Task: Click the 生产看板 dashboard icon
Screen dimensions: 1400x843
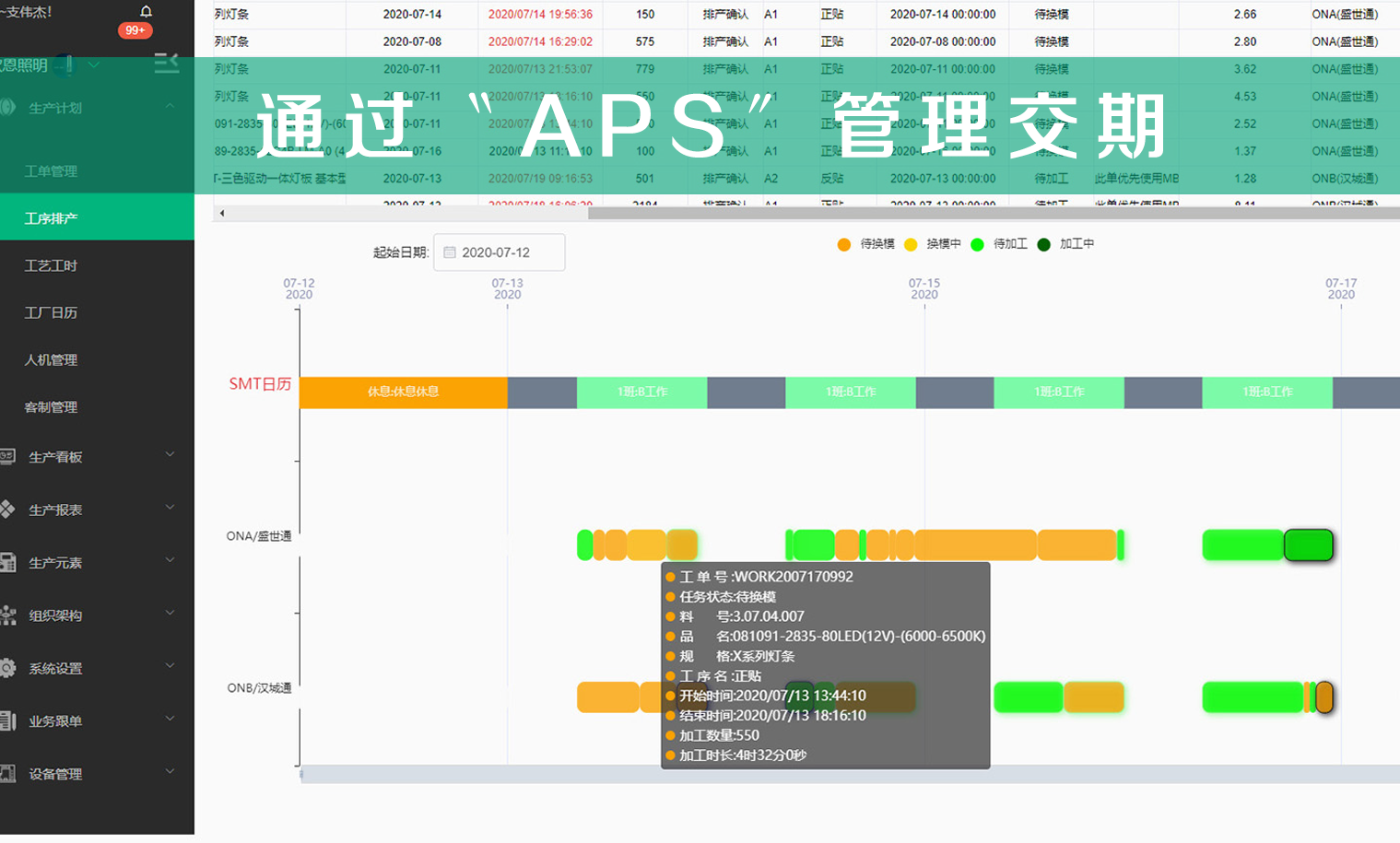Action: point(9,455)
